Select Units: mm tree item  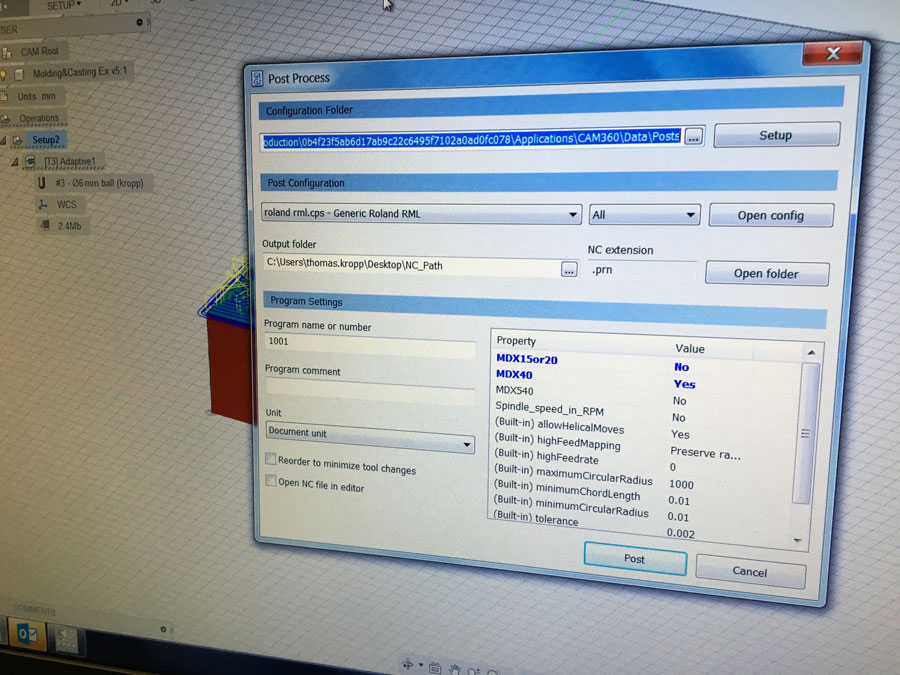36,96
